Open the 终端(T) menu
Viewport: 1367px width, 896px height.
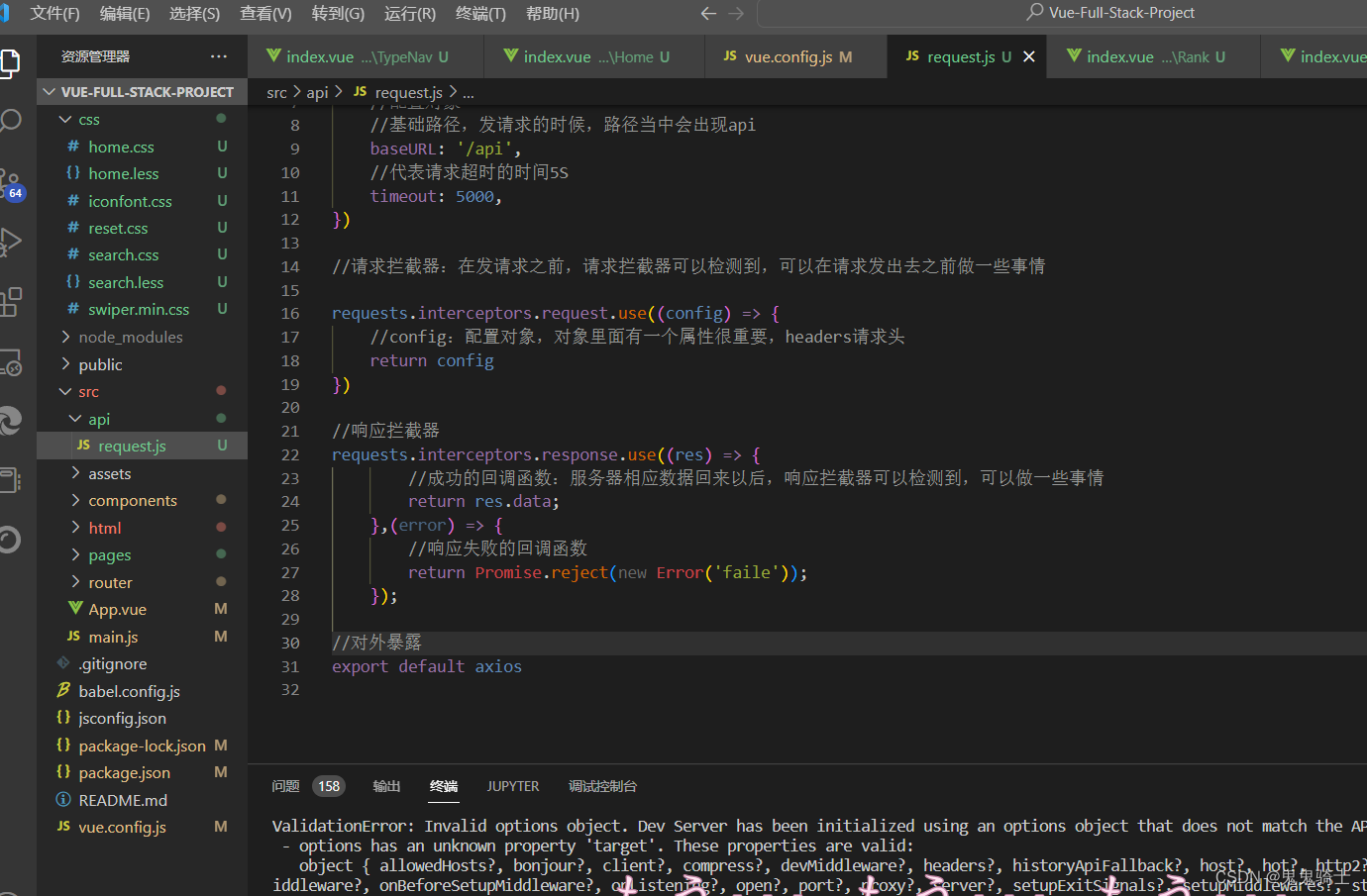pyautogui.click(x=480, y=13)
